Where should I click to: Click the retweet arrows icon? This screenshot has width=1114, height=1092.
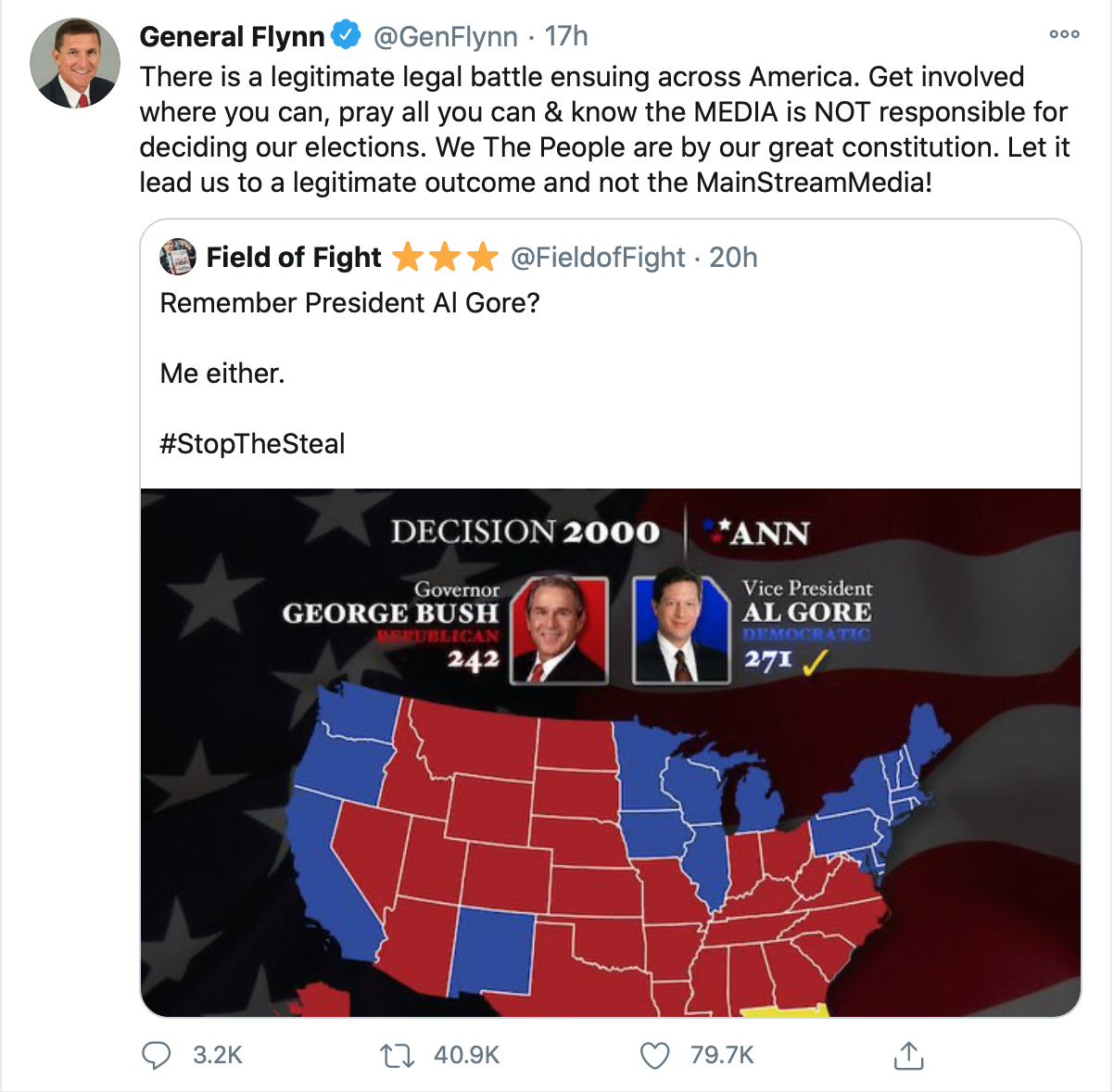pos(399,1055)
